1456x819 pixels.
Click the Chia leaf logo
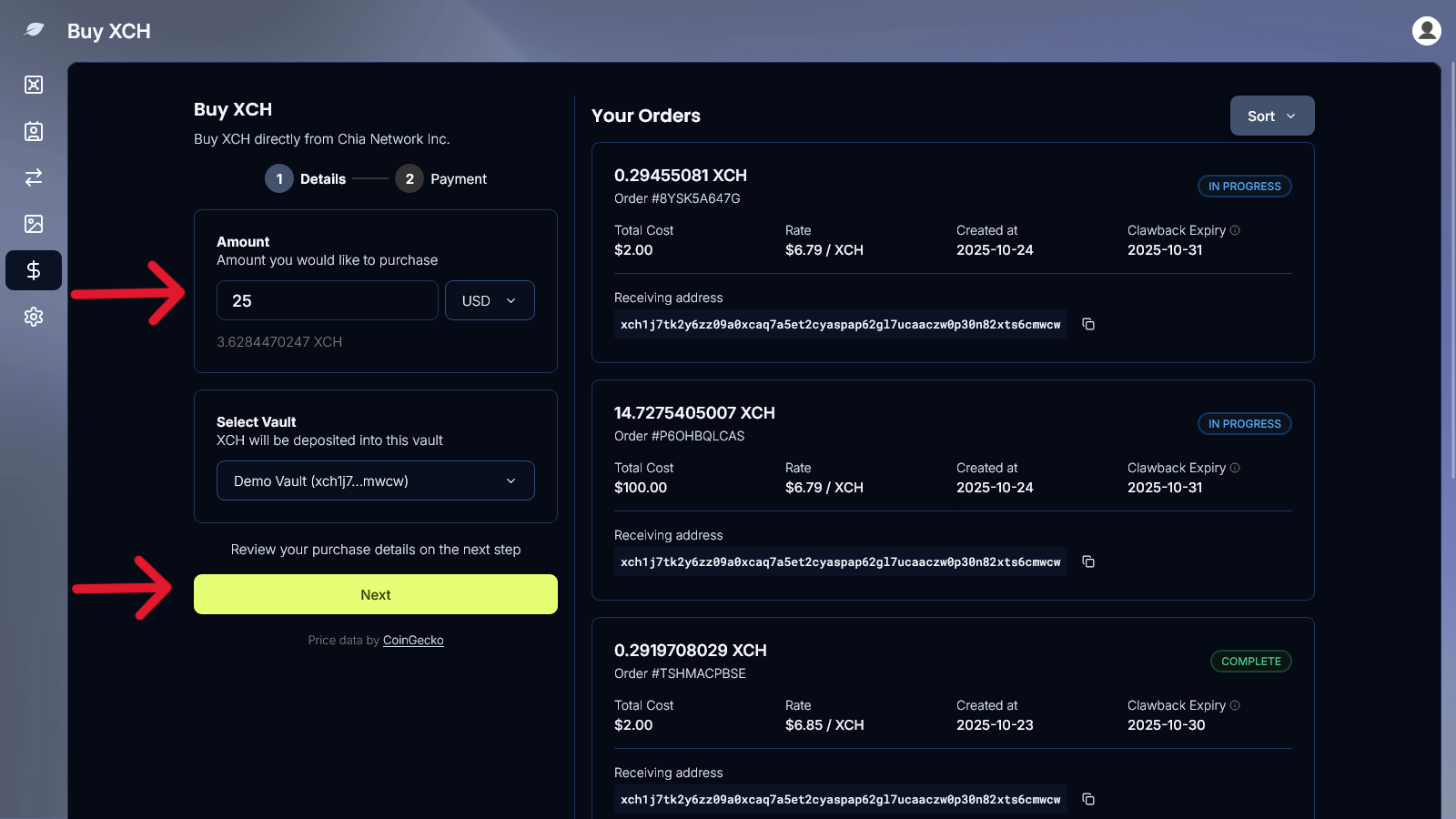coord(34,30)
